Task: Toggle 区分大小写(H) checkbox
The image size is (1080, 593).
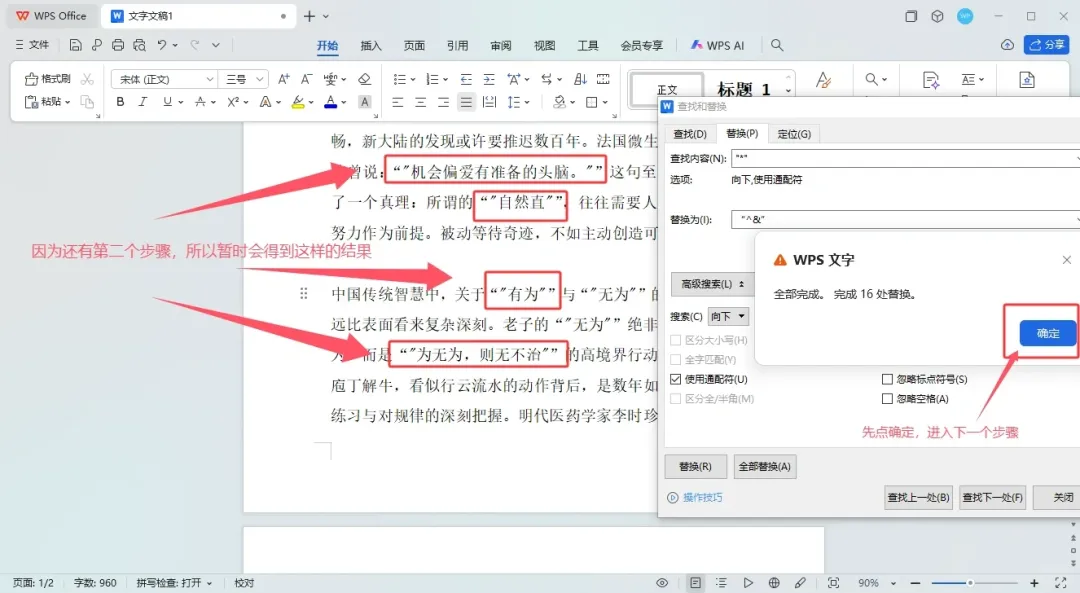Action: [x=676, y=340]
